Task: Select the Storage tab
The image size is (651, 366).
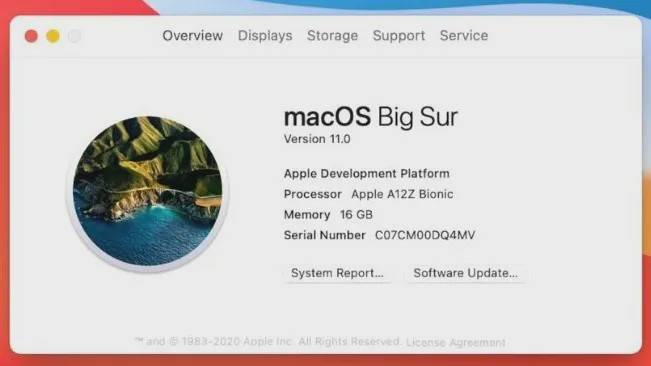Action: pos(332,36)
